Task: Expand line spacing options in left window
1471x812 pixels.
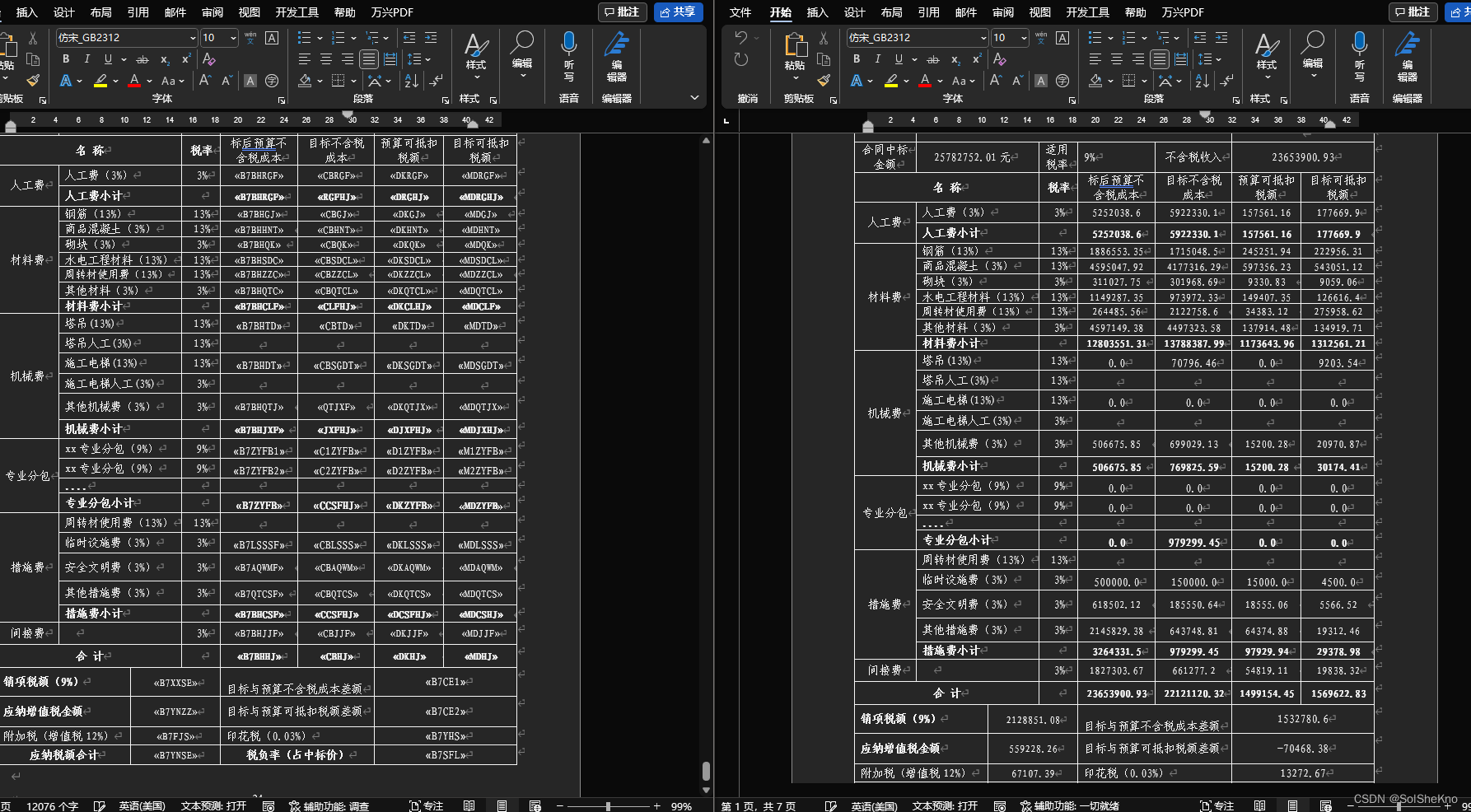Action: [428, 59]
